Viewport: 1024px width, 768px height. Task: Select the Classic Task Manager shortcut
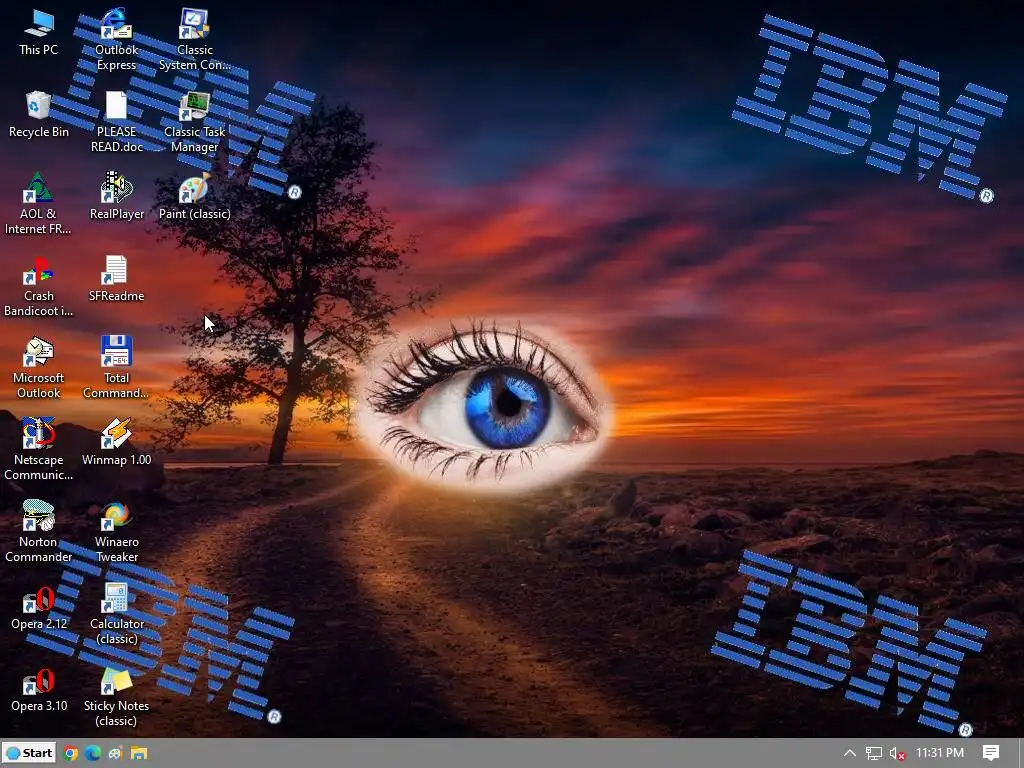pyautogui.click(x=195, y=121)
